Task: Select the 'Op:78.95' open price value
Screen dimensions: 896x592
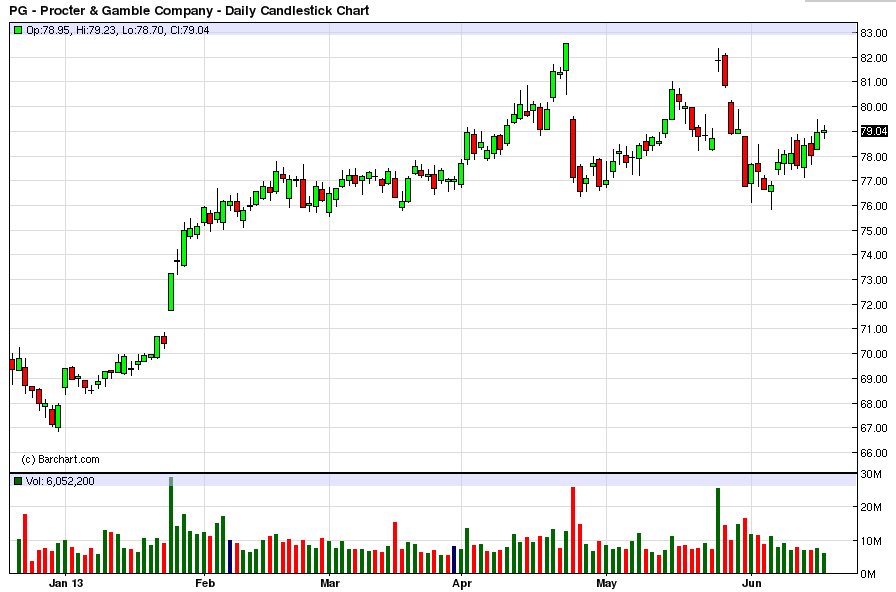Action: (49, 30)
